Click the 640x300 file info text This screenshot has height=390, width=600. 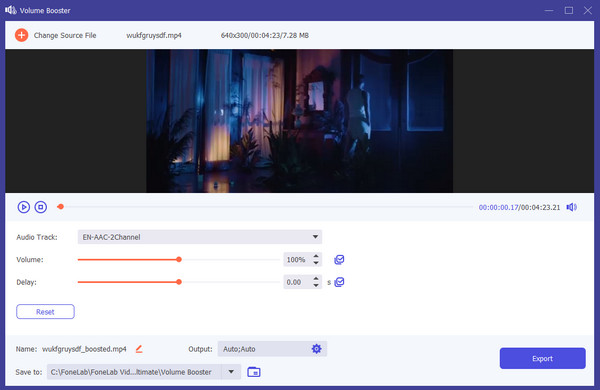click(265, 35)
